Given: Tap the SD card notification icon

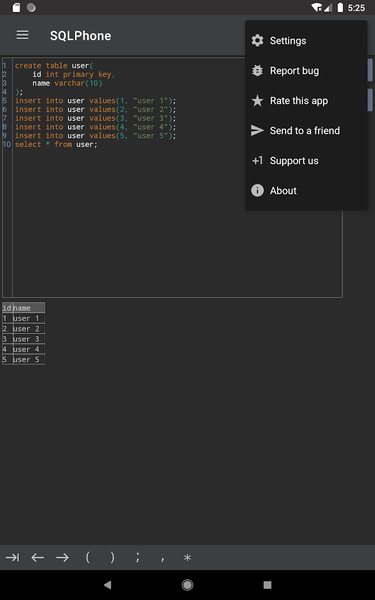Looking at the screenshot, I should (x=16, y=8).
